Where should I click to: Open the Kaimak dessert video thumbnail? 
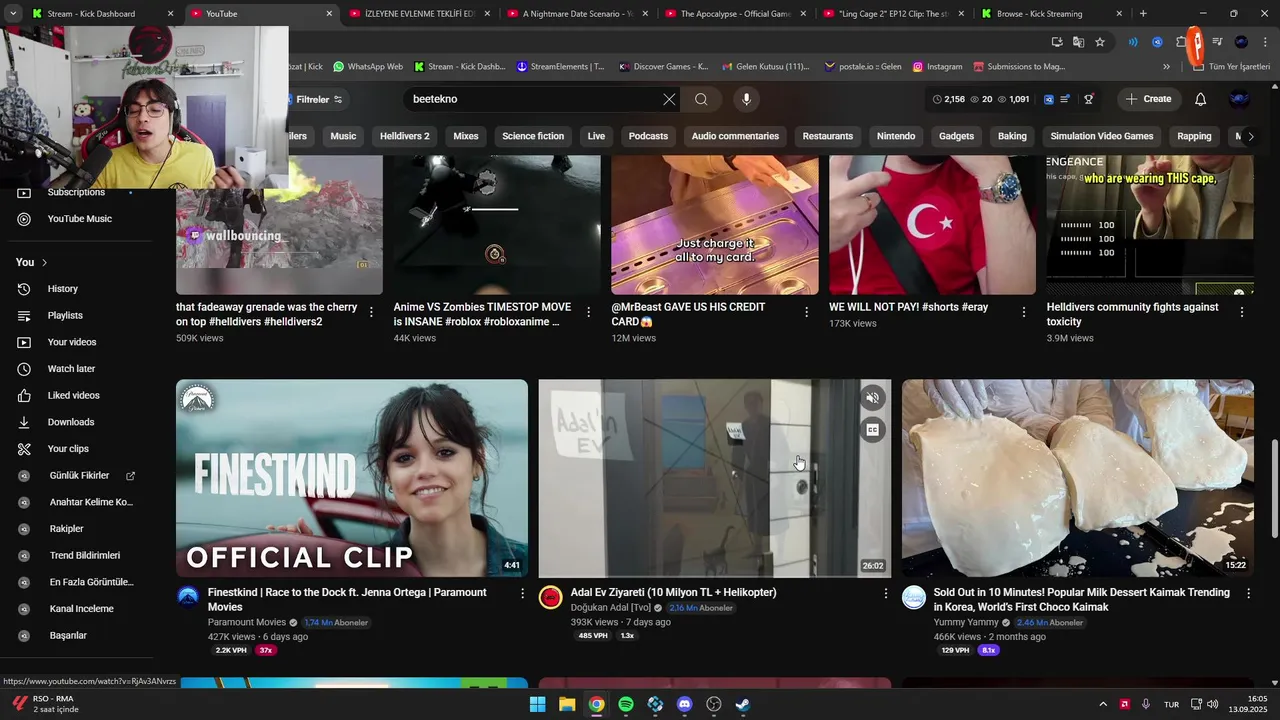[x=1078, y=478]
